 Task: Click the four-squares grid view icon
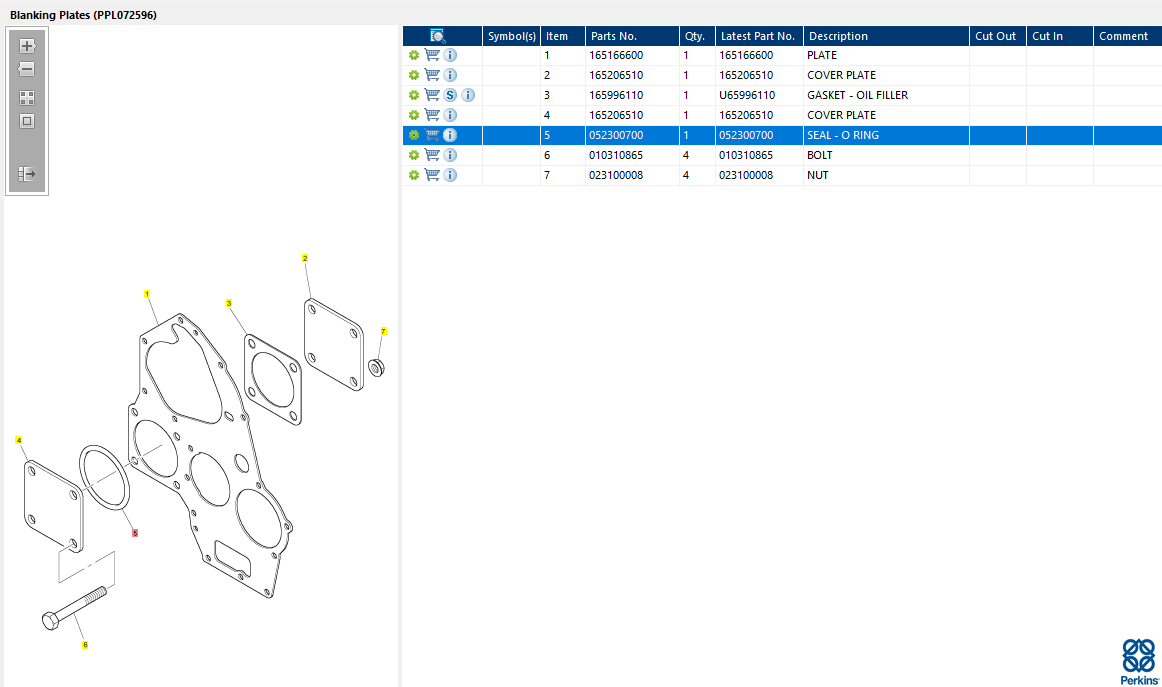[27, 98]
